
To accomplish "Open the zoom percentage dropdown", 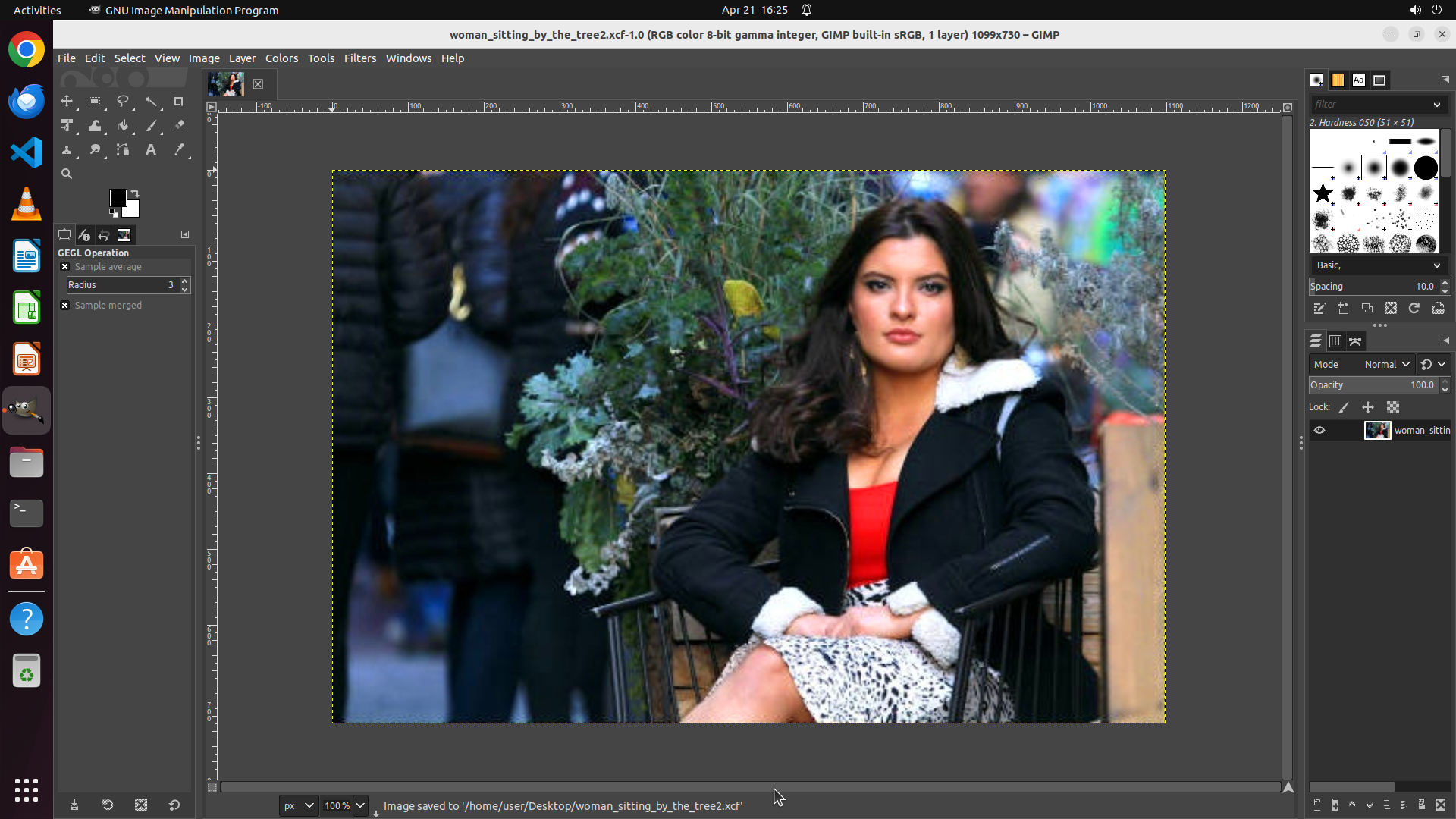I will click(360, 805).
